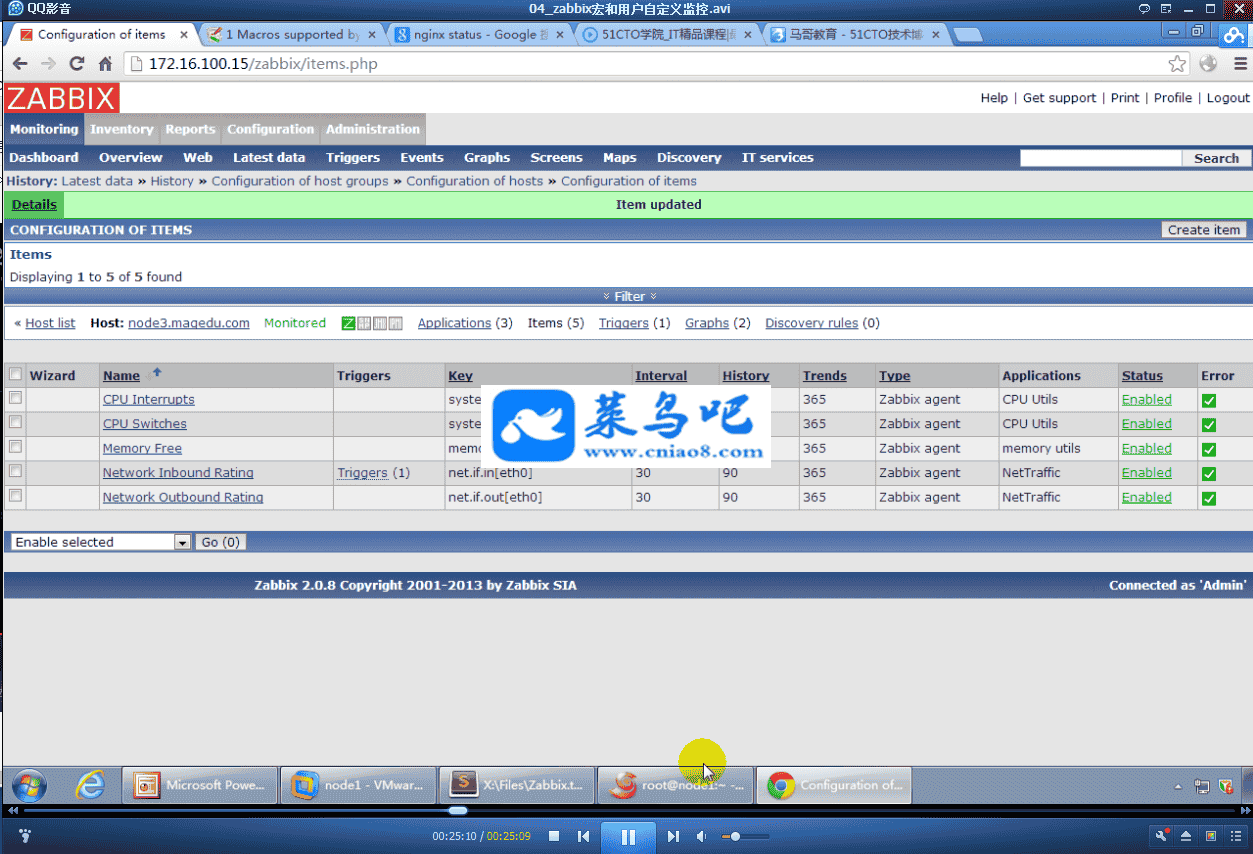This screenshot has height=854, width=1253.
Task: Sort items by the Type column
Action: coord(894,376)
